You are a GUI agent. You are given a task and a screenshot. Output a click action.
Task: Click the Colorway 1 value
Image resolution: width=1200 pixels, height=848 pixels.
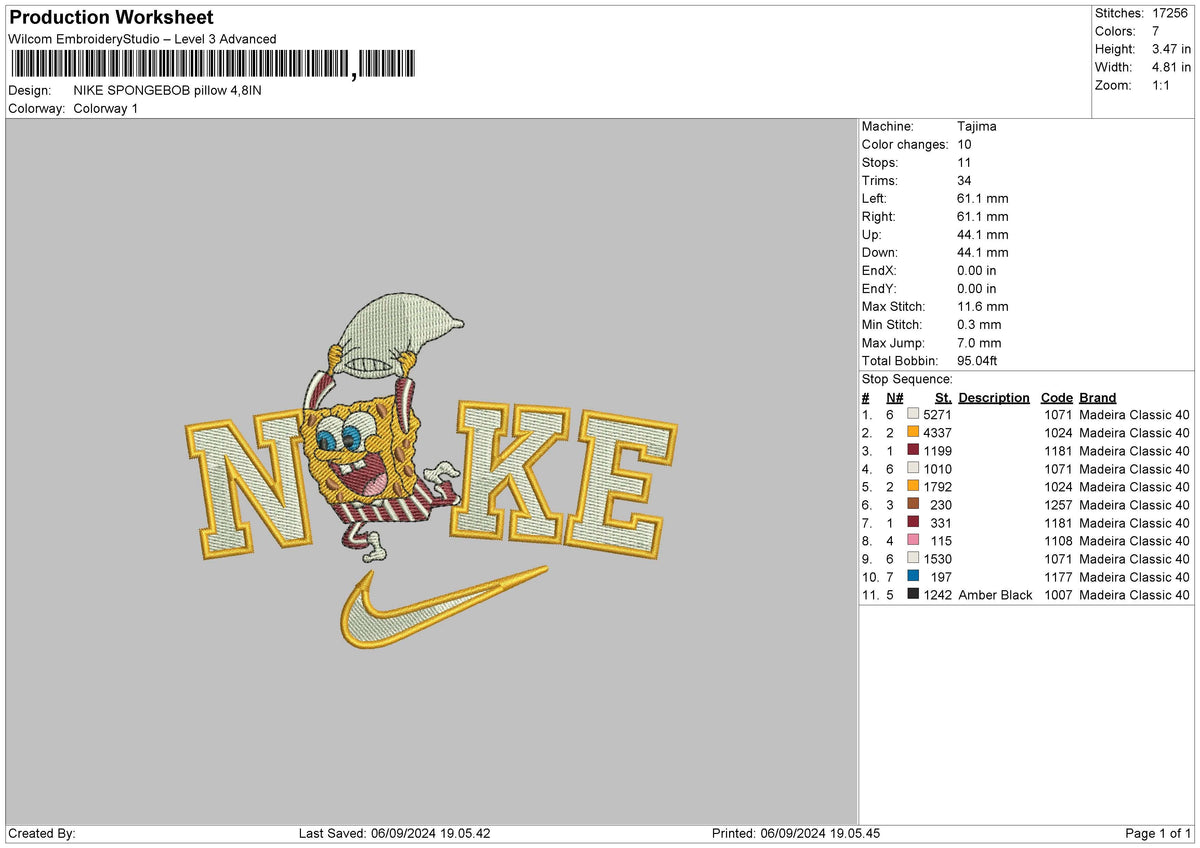click(x=106, y=108)
